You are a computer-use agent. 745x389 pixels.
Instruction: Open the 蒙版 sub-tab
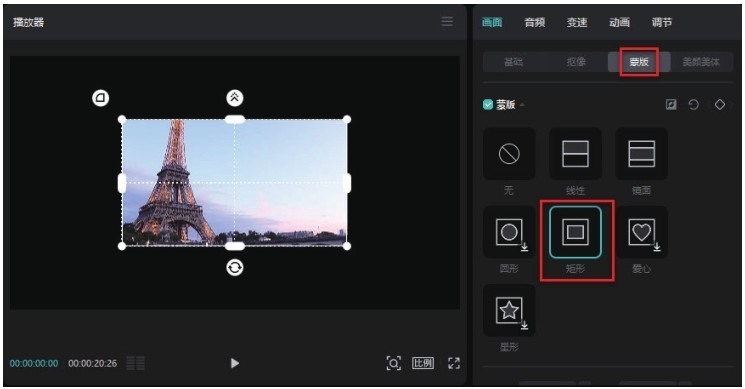[x=639, y=62]
